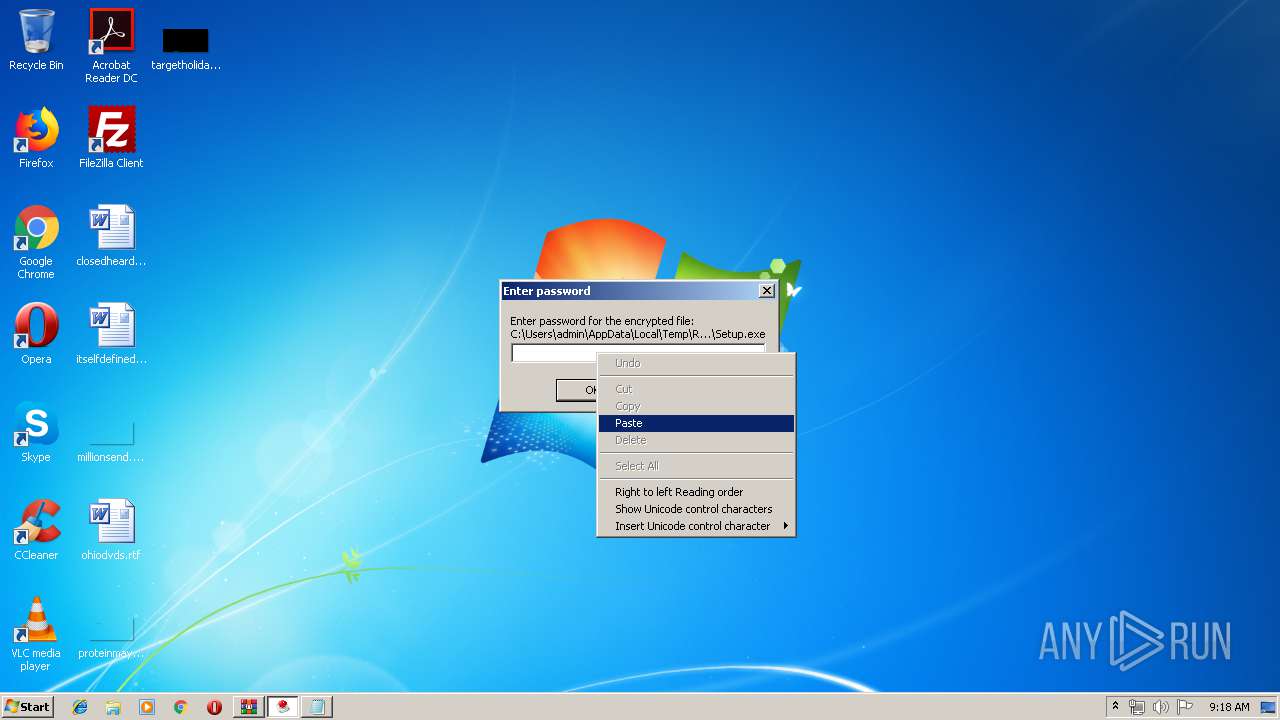Choose Select All in context menu
The width and height of the screenshot is (1280, 720).
pos(696,466)
